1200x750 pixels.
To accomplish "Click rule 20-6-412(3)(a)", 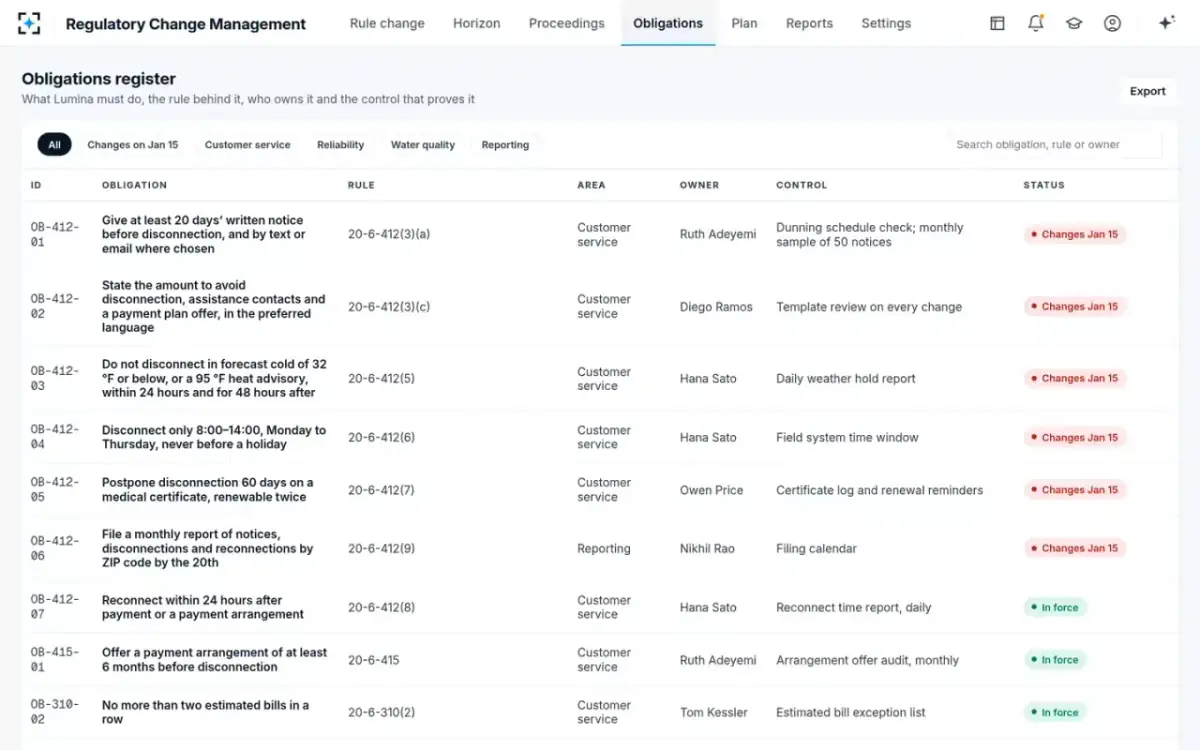I will (389, 235).
